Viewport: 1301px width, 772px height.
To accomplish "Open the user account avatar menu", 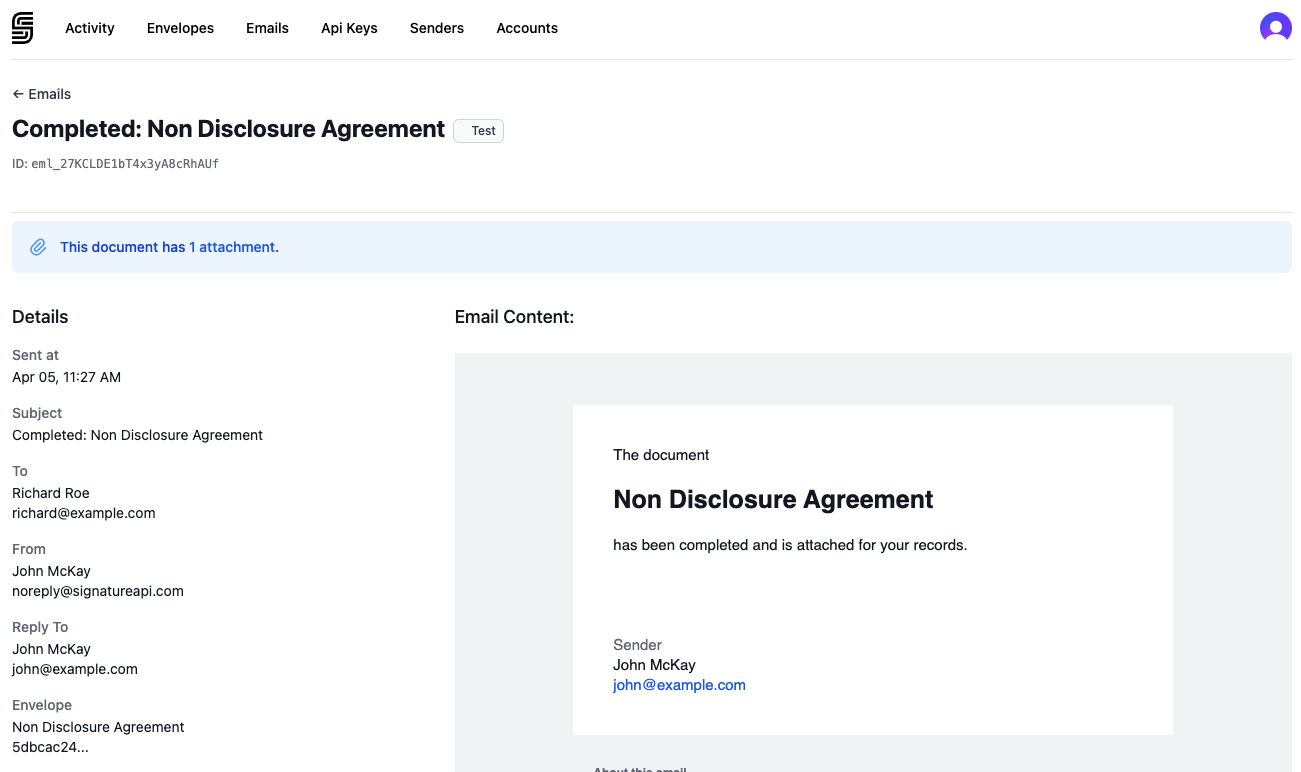I will (x=1275, y=27).
